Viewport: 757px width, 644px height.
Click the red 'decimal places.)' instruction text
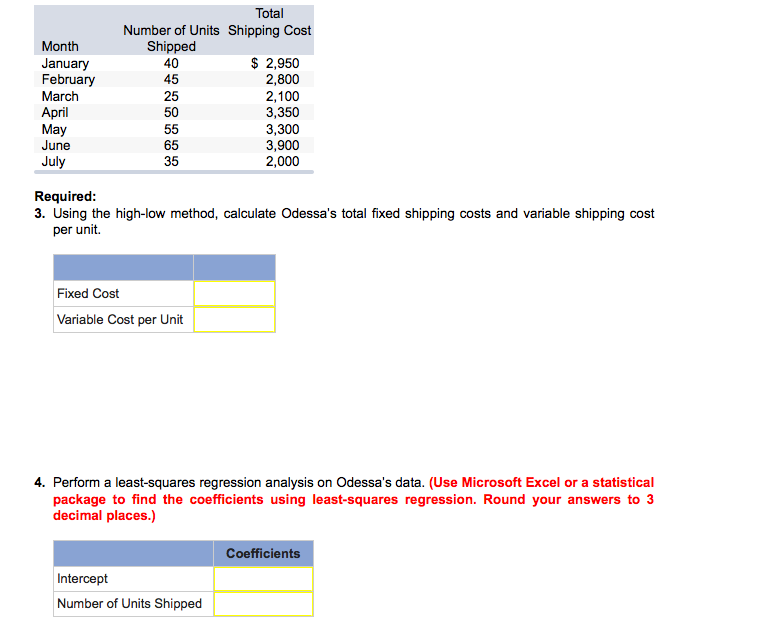pyautogui.click(x=104, y=516)
